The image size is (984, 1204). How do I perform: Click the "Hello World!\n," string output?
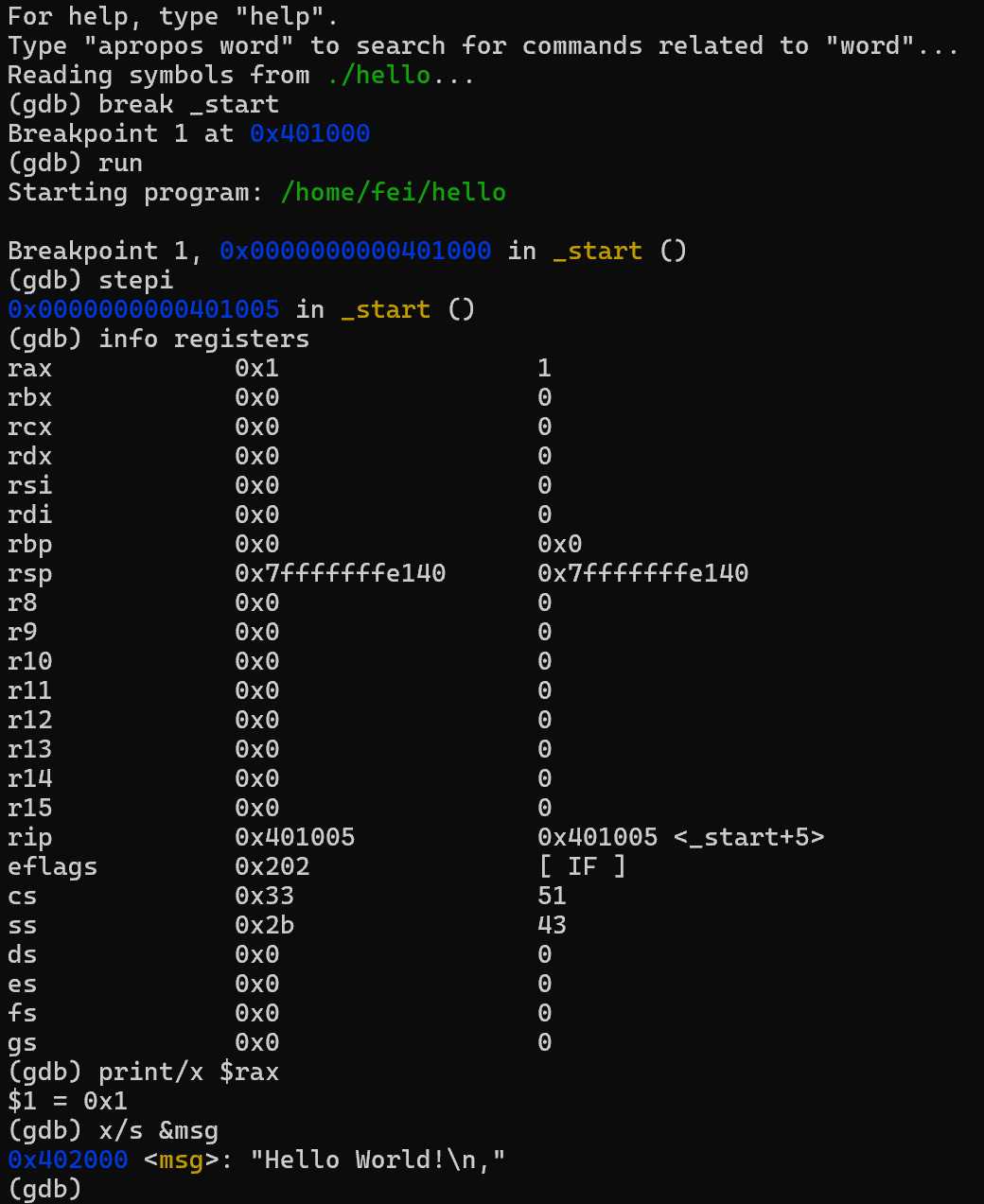378,1160
